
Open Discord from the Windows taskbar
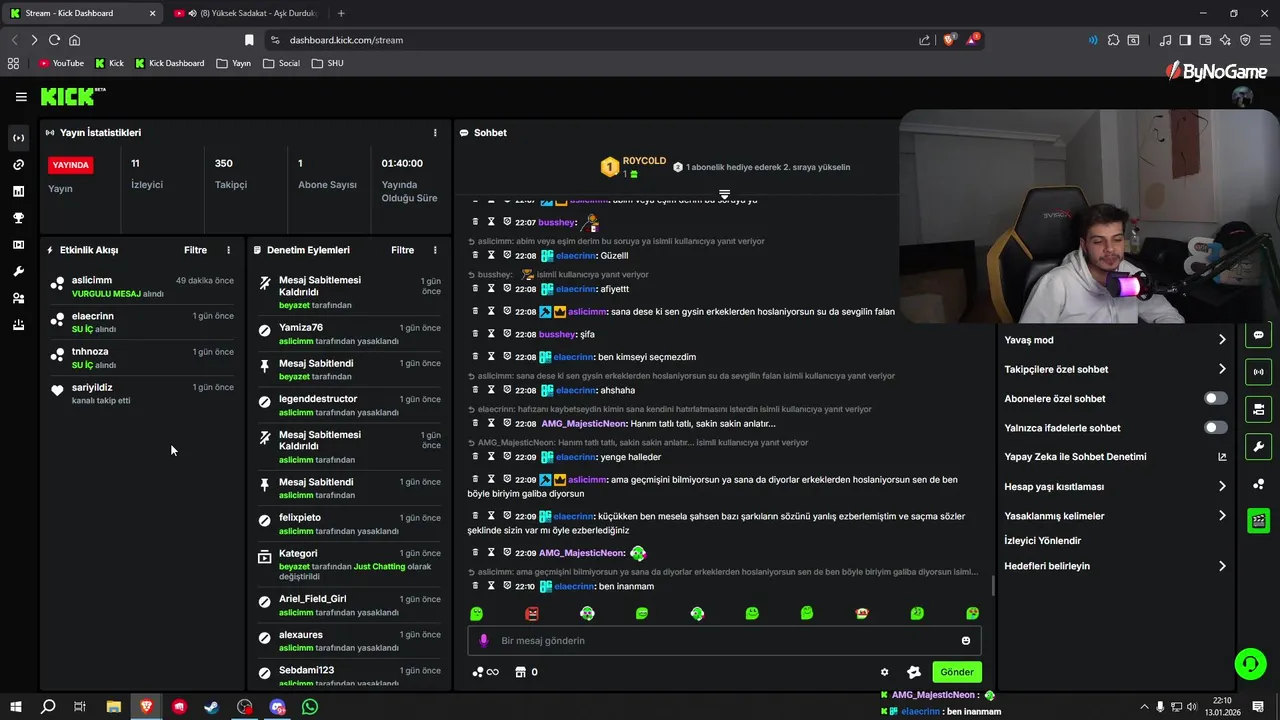point(277,707)
